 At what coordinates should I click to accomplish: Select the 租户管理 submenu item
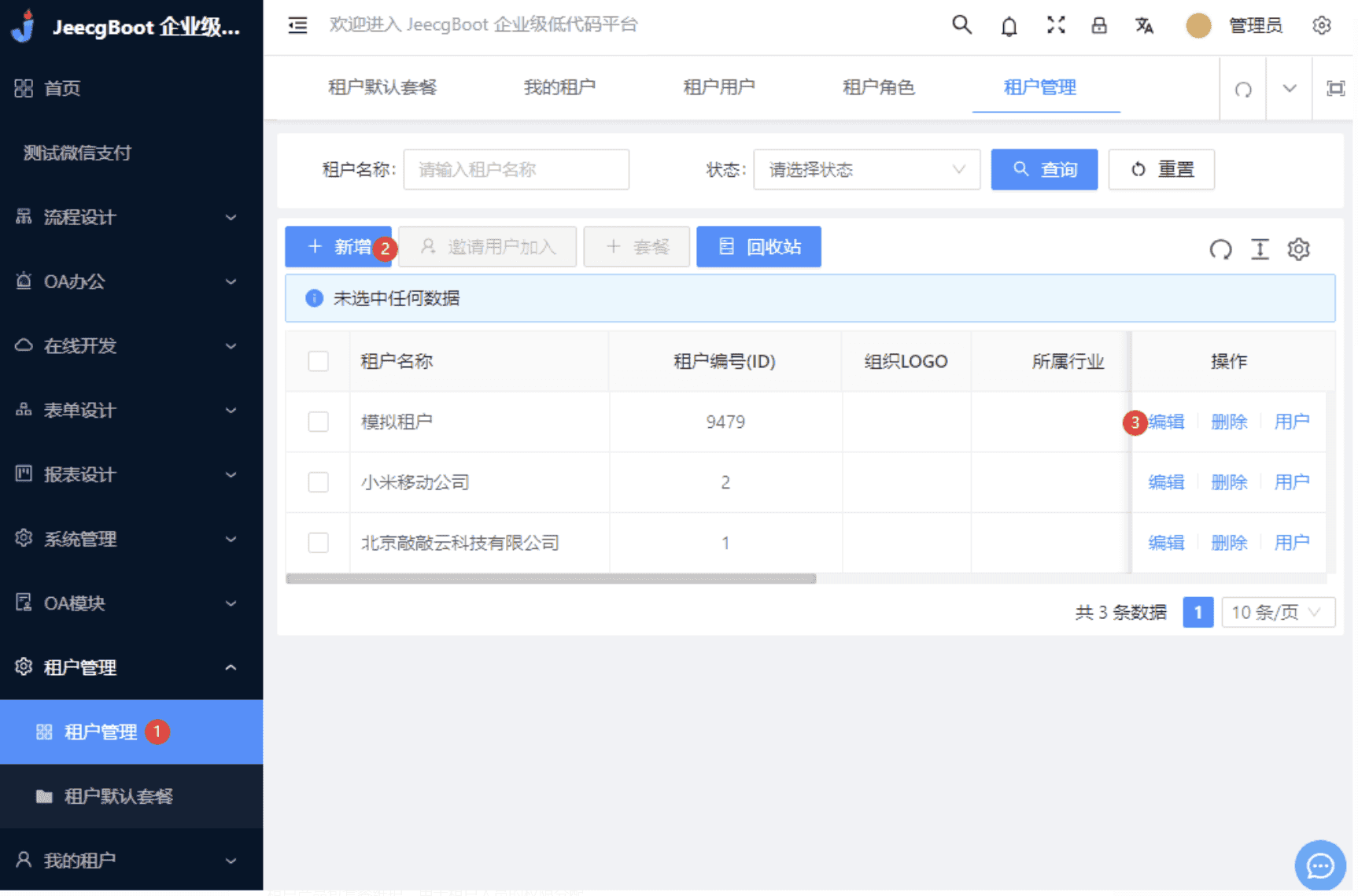(x=131, y=732)
